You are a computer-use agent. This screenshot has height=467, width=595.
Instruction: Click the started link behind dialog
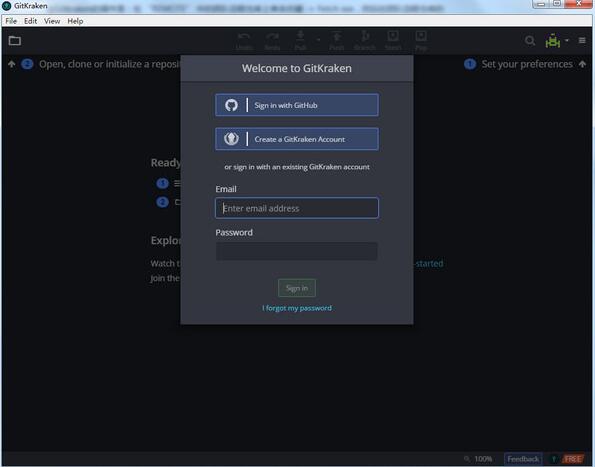[x=429, y=263]
